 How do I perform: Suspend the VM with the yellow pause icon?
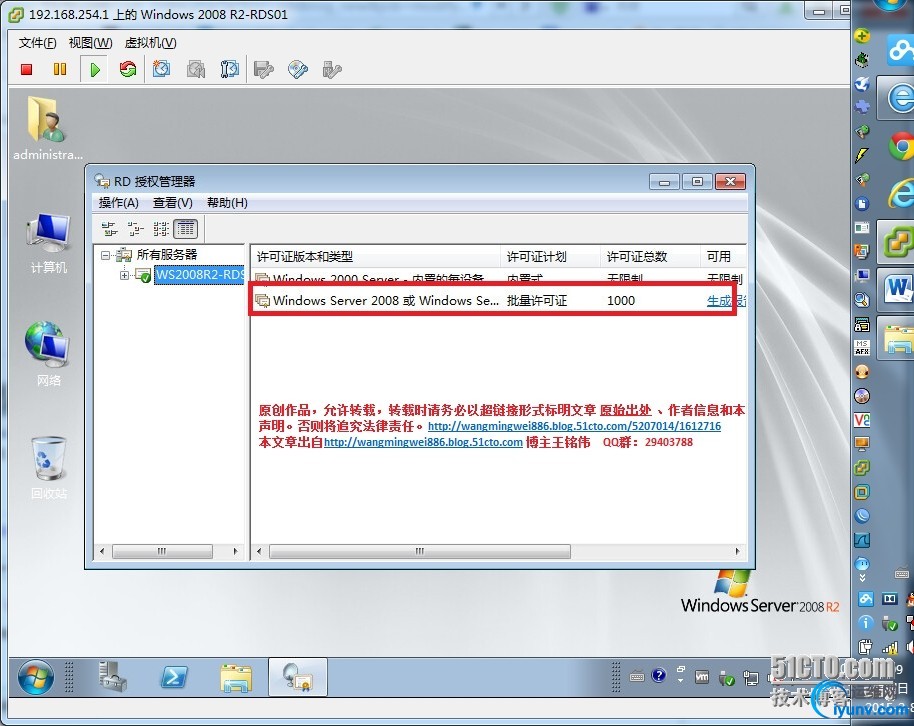pos(59,70)
